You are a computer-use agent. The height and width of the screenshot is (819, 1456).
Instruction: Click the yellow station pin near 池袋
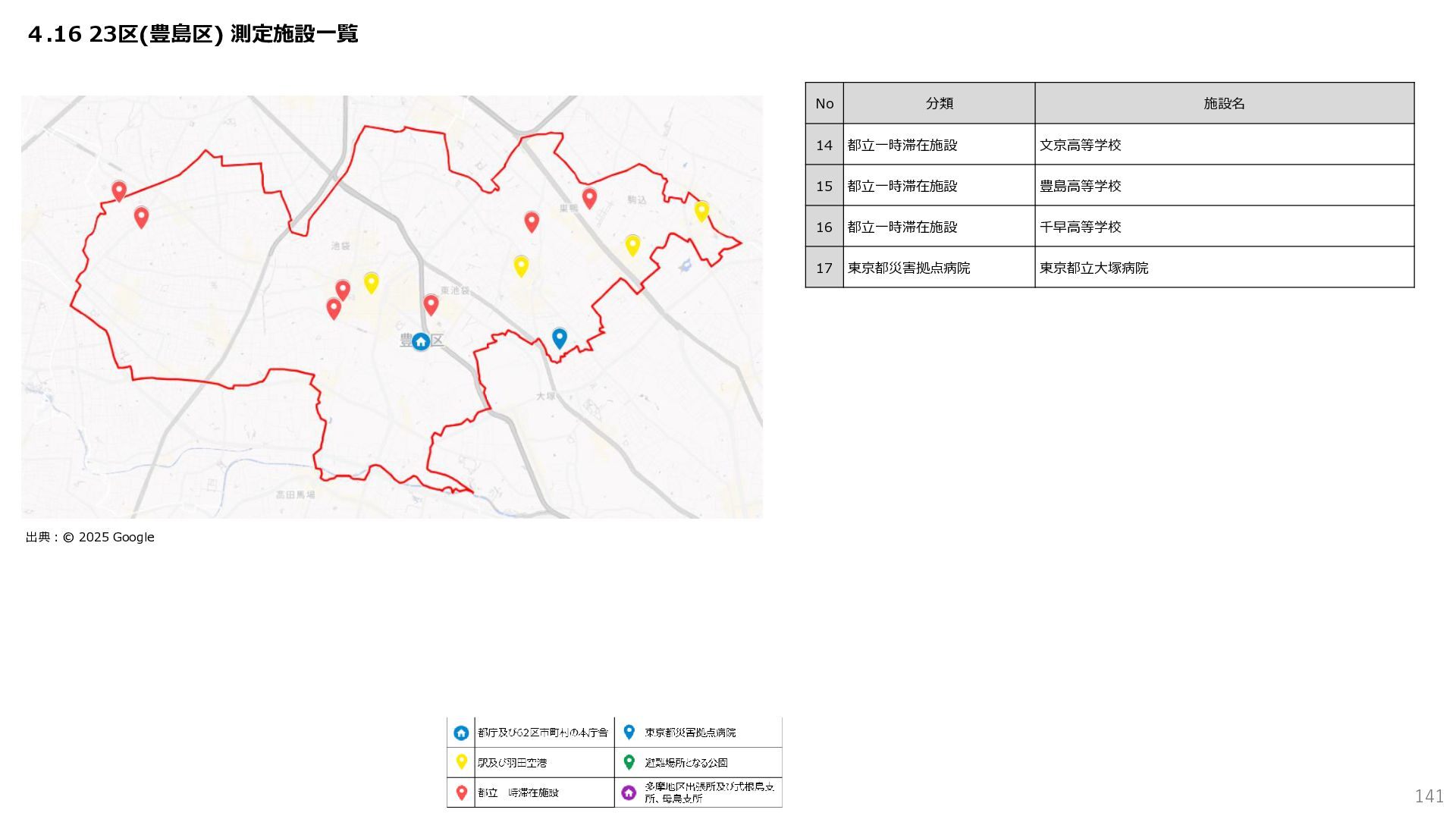[x=371, y=282]
